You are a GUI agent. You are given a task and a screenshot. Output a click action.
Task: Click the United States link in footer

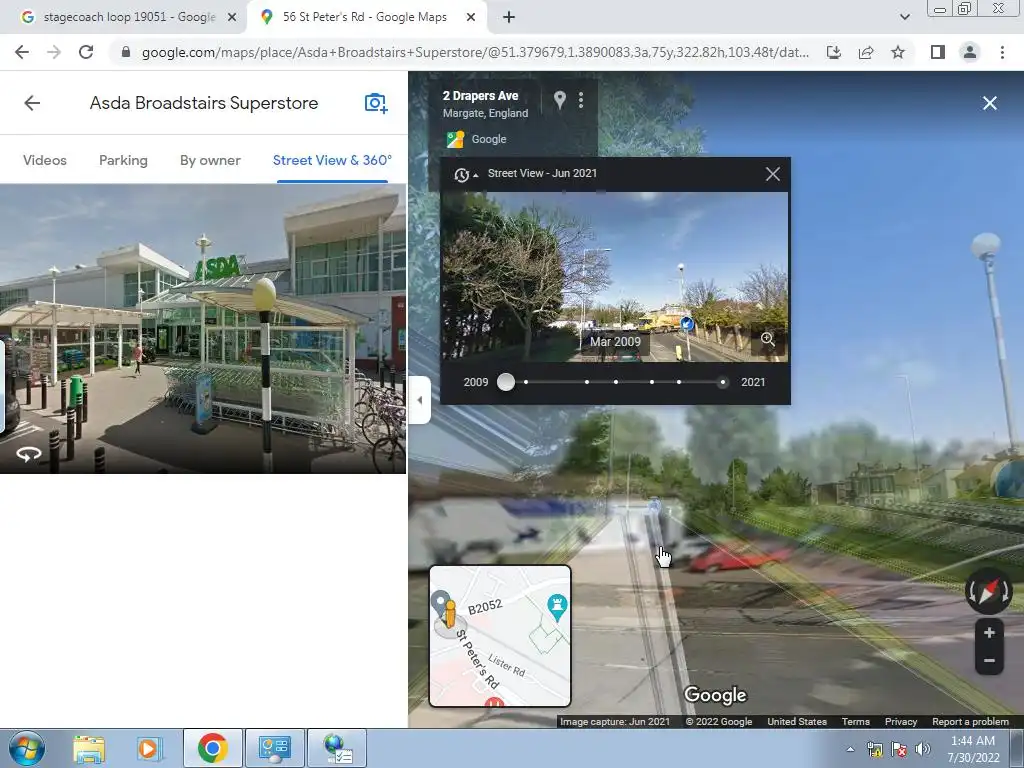click(797, 722)
